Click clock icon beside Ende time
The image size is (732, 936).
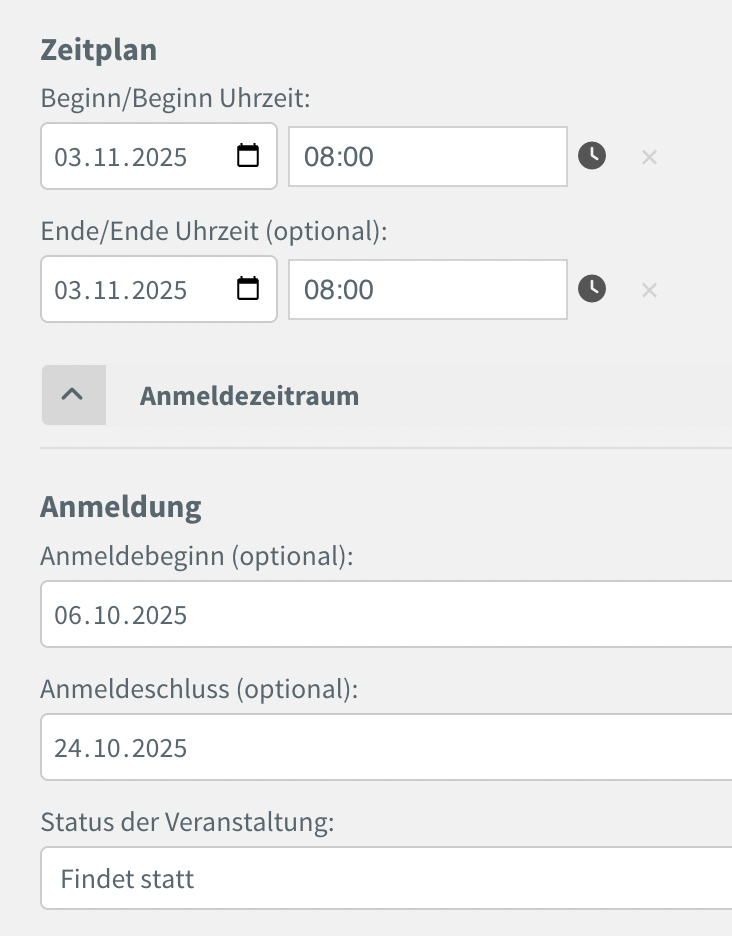592,289
